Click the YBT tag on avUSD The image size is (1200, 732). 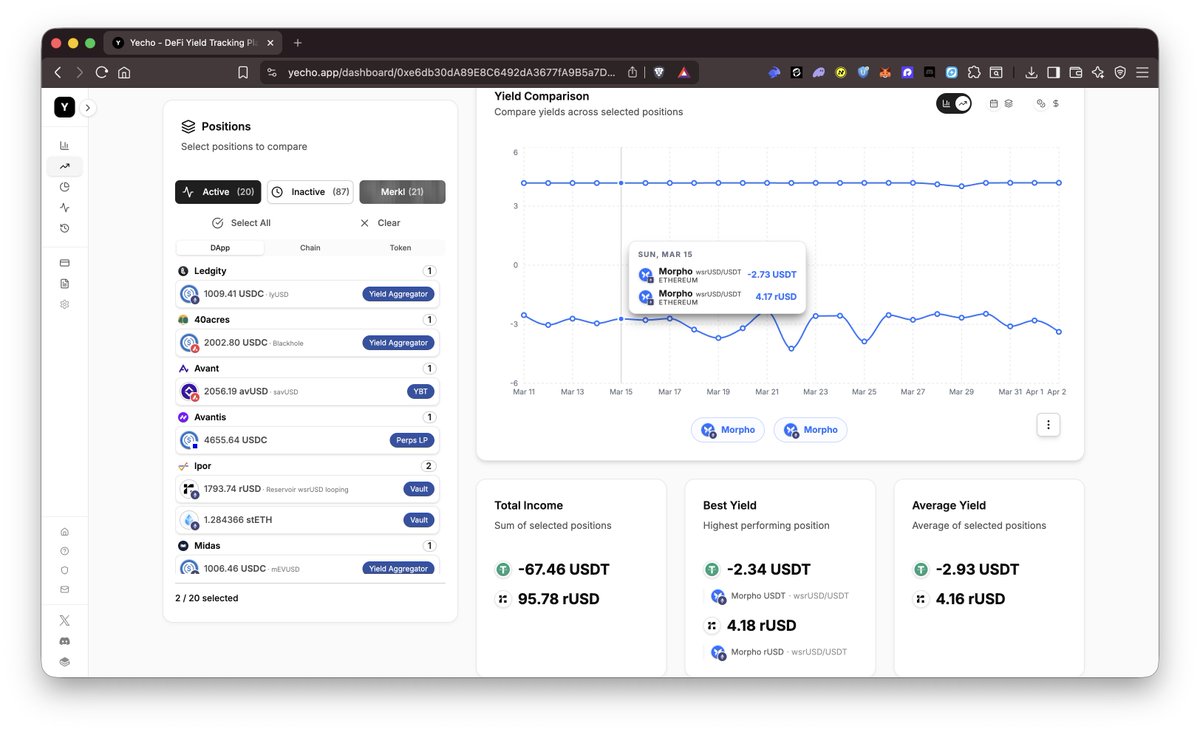point(421,391)
